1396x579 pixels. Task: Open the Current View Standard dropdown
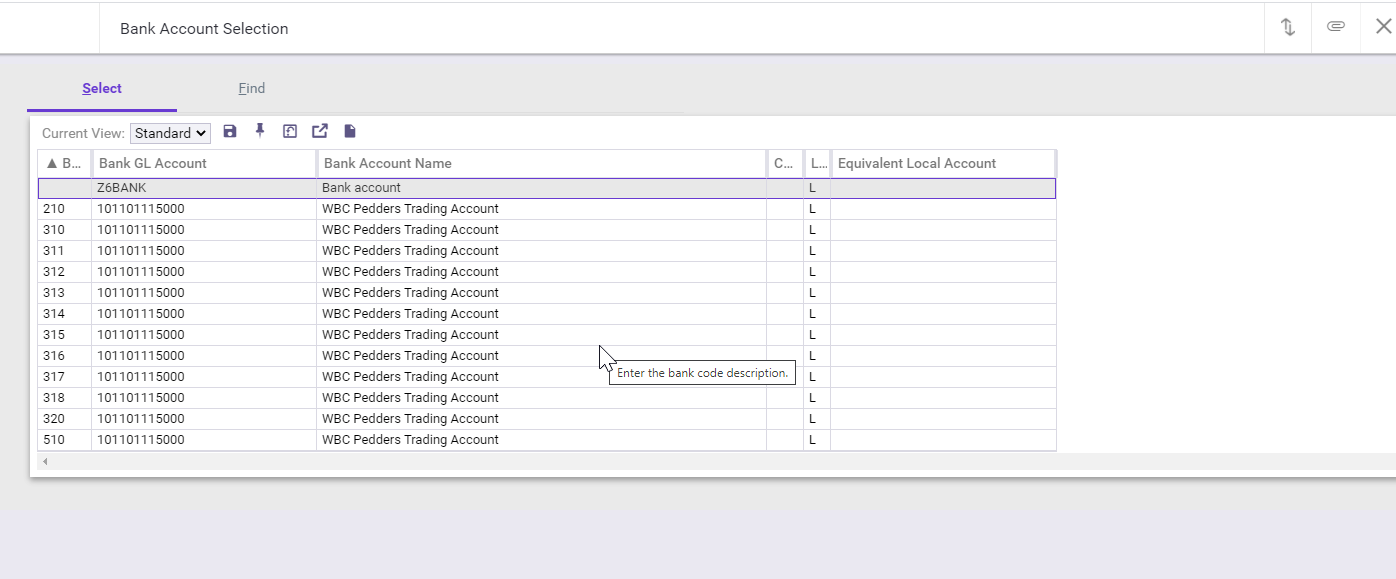170,133
